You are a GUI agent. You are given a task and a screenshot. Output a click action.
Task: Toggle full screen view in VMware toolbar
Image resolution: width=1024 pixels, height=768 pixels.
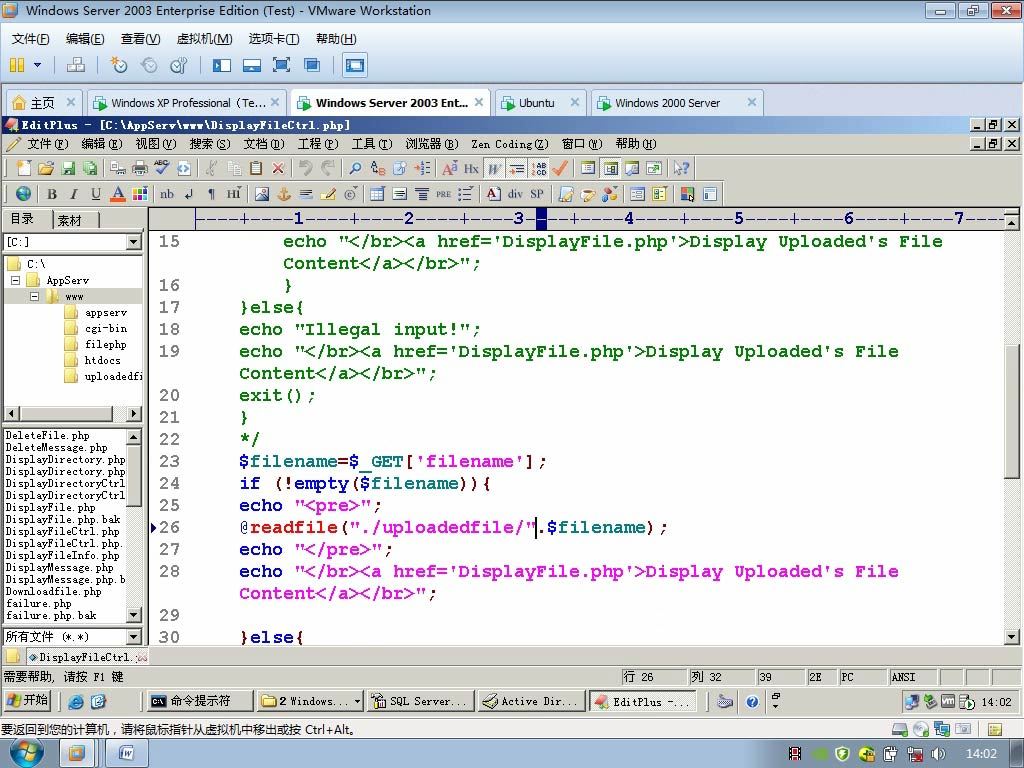click(x=281, y=65)
